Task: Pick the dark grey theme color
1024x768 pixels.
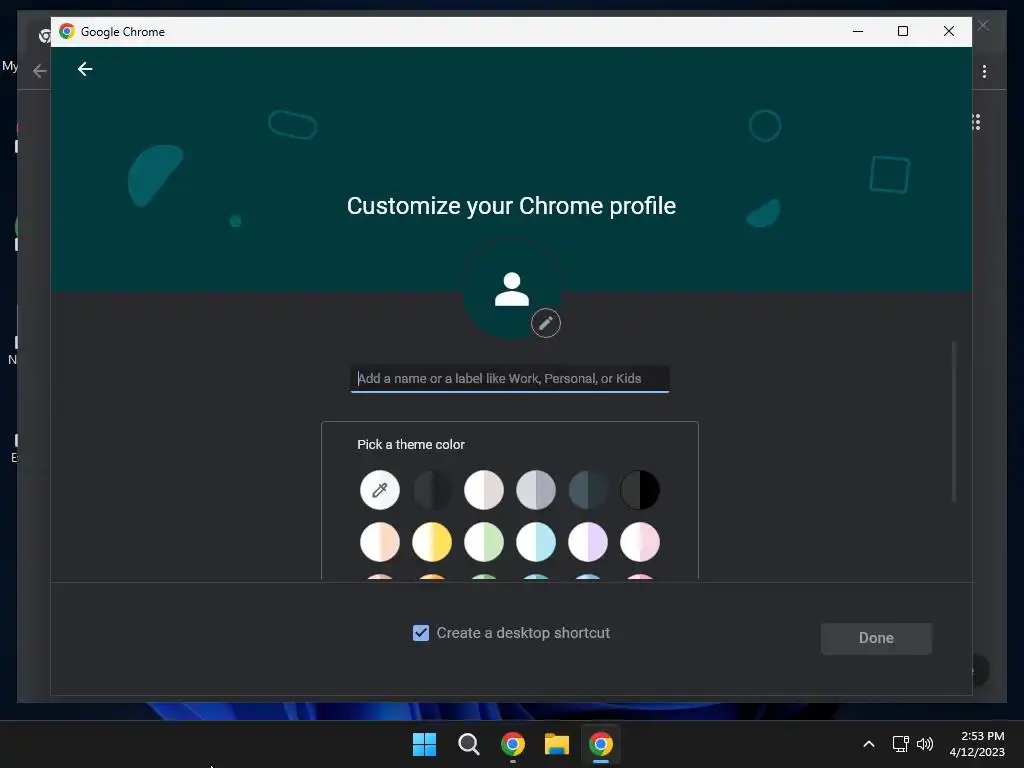Action: click(432, 489)
